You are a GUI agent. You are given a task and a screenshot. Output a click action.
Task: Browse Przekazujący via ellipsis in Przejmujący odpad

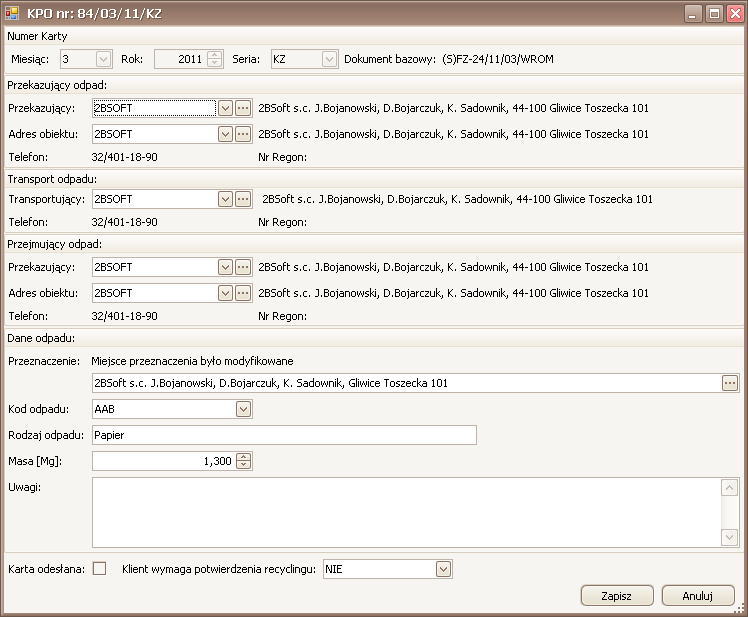243,267
